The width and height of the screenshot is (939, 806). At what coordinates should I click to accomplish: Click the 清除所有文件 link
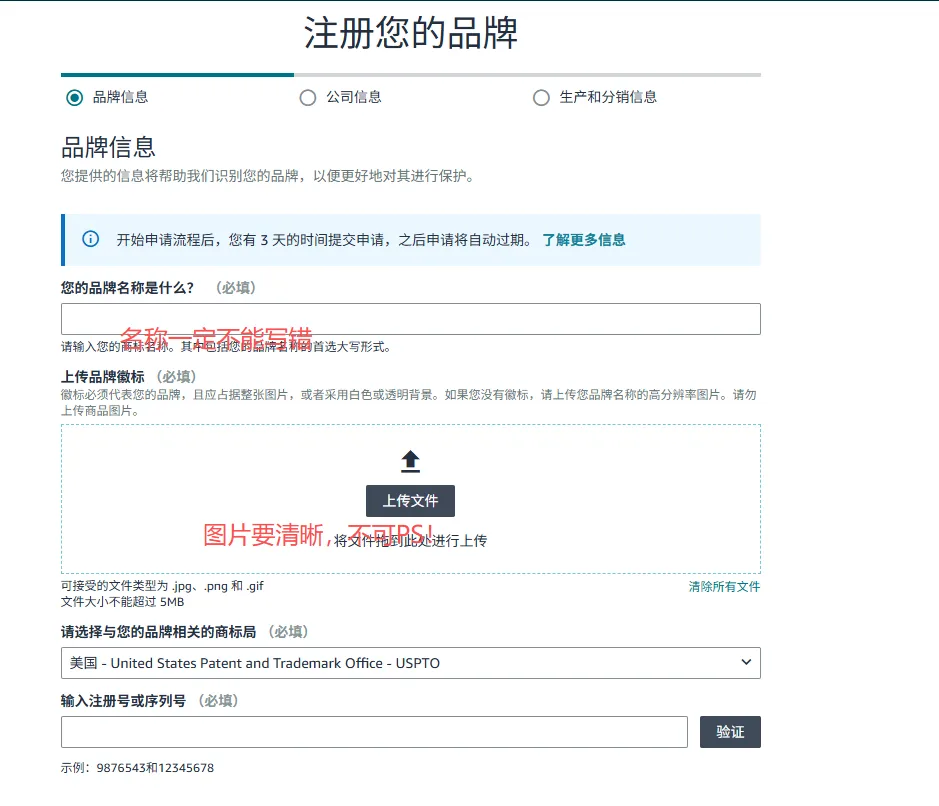pyautogui.click(x=723, y=587)
